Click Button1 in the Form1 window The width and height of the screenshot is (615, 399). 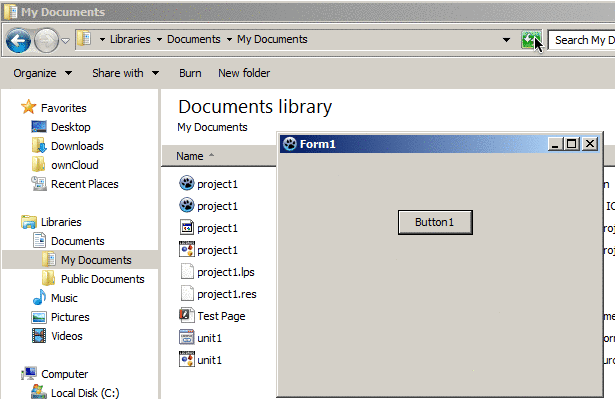click(435, 222)
